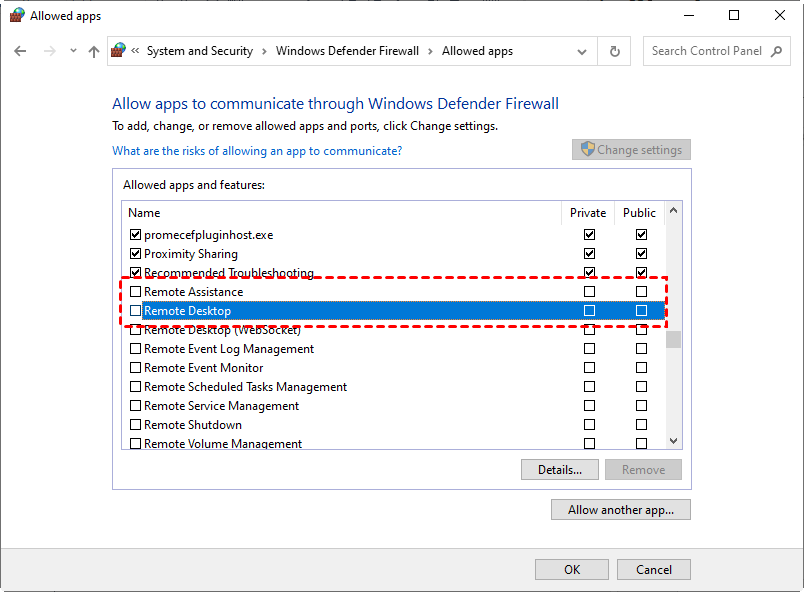The image size is (804, 592).
Task: Click the scroll up arrow of app list
Action: click(674, 212)
